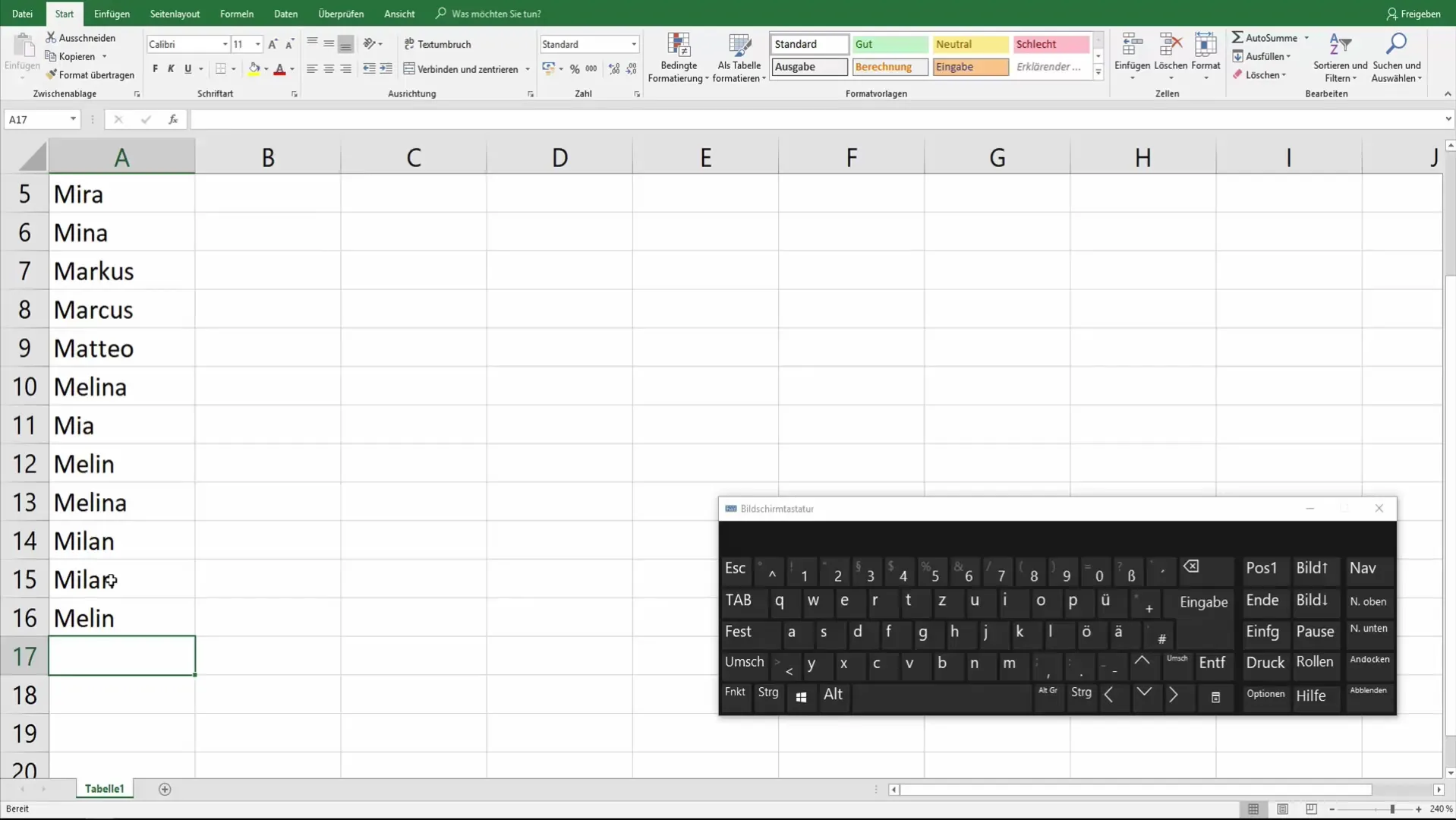Switch to the Normal view in status bar
This screenshot has width=1456, height=820.
coord(1253,809)
